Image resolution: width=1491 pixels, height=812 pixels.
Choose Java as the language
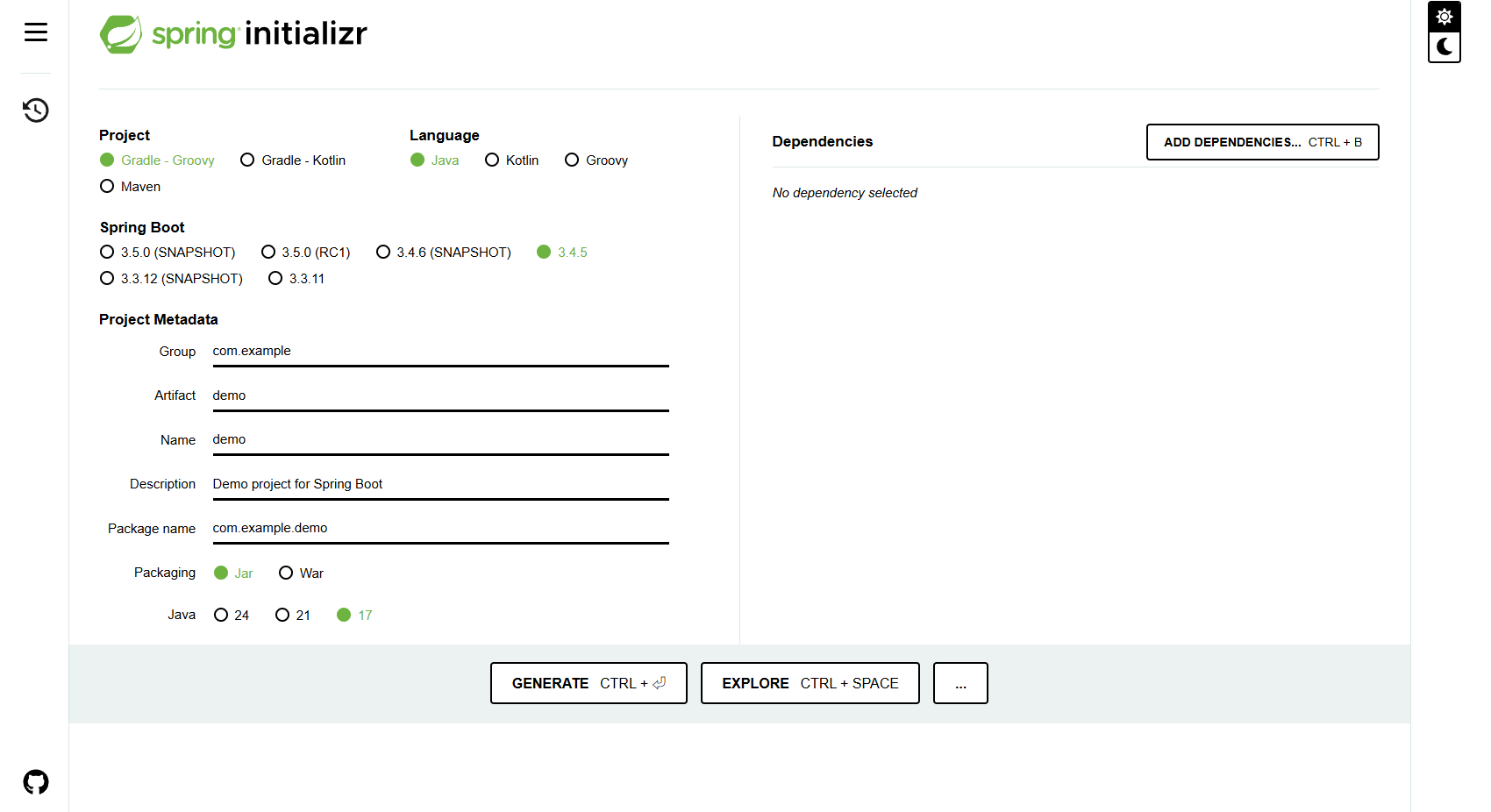(x=434, y=160)
